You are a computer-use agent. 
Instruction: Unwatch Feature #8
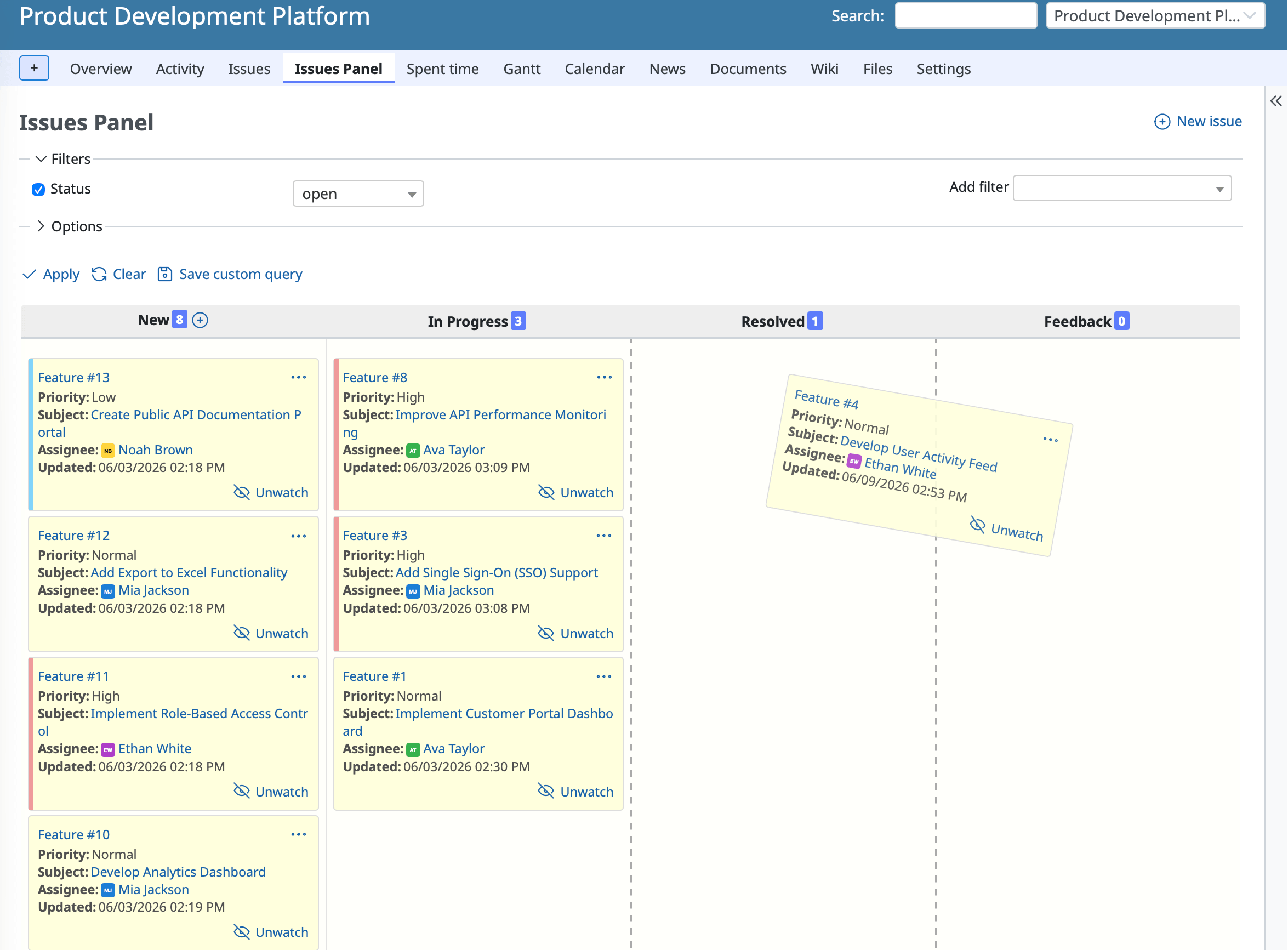pos(575,493)
